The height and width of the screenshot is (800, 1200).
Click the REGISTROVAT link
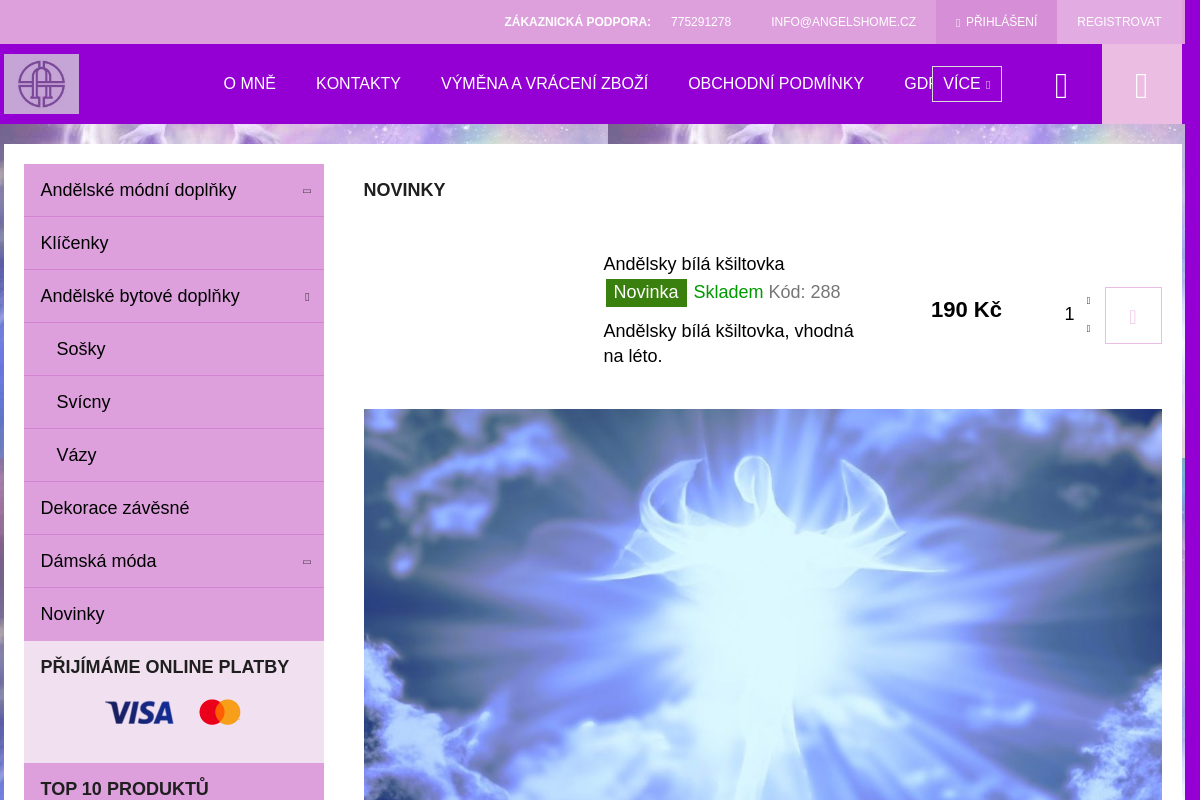coord(1119,22)
